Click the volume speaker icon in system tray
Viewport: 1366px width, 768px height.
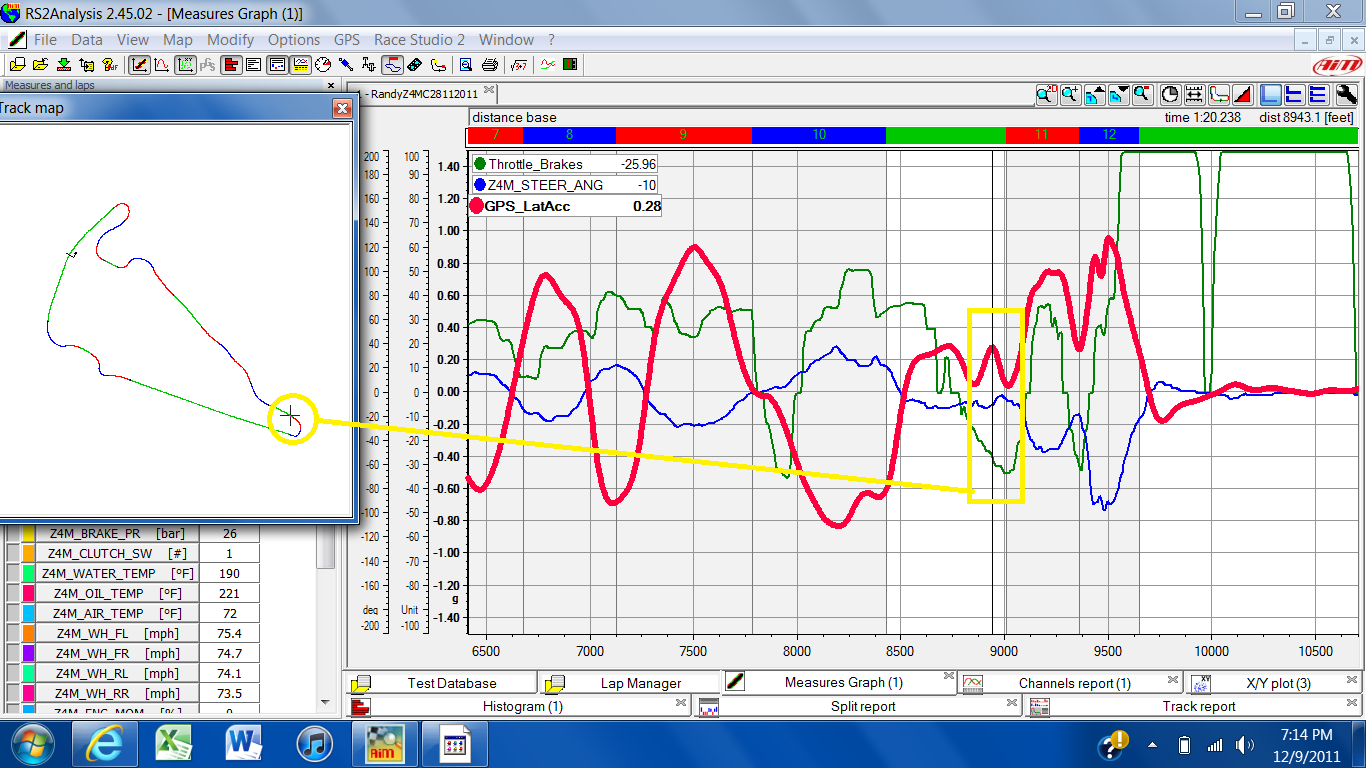pos(1244,745)
